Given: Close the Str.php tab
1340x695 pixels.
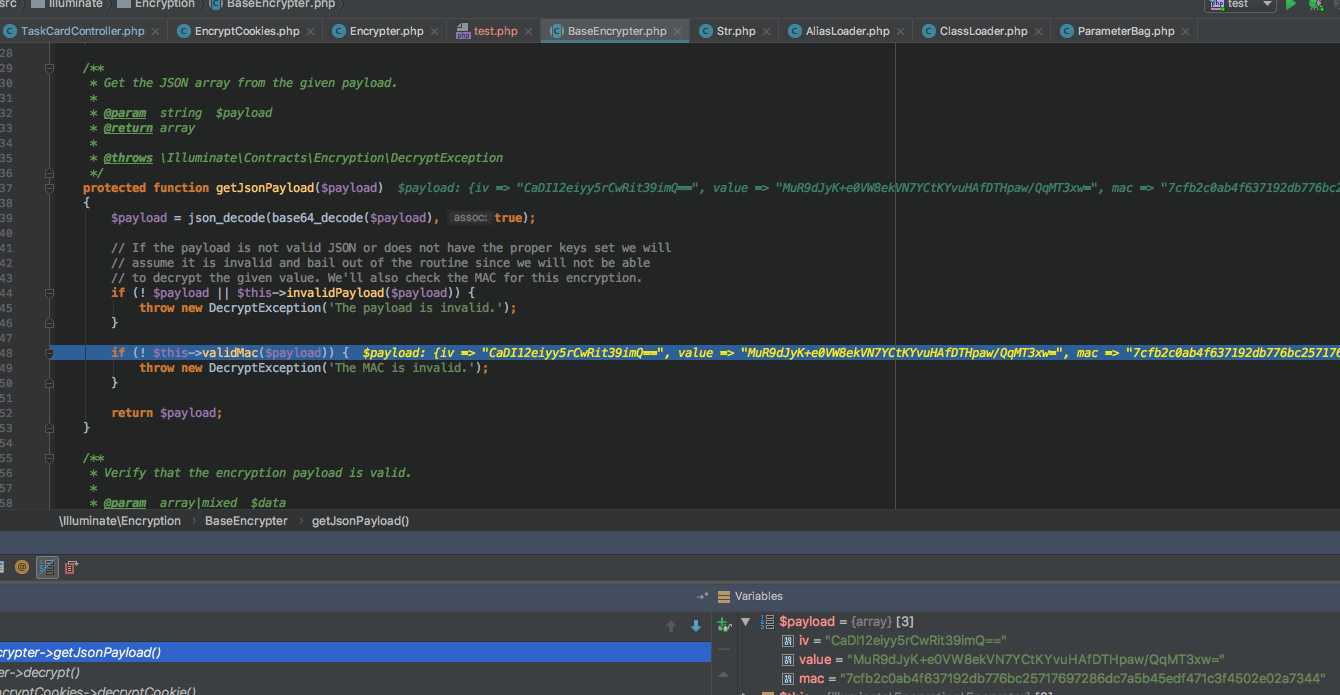Looking at the screenshot, I should 768,32.
